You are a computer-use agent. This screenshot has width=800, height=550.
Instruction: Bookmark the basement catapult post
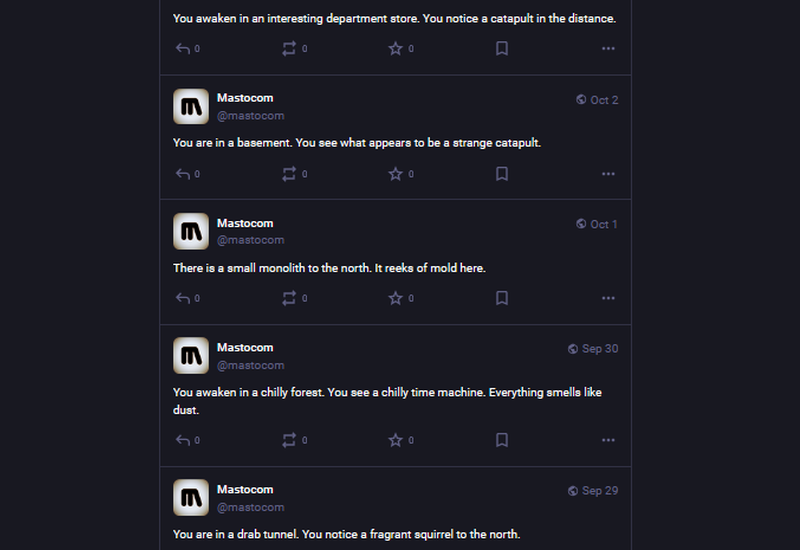[x=502, y=174]
